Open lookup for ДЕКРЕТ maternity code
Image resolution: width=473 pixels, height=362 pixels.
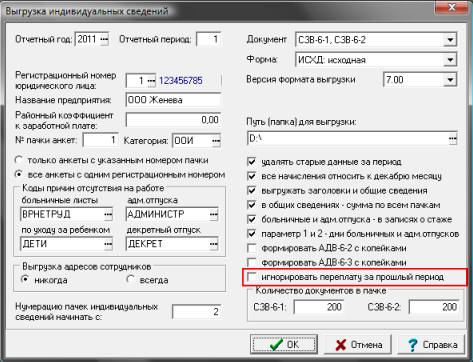pyautogui.click(x=214, y=244)
